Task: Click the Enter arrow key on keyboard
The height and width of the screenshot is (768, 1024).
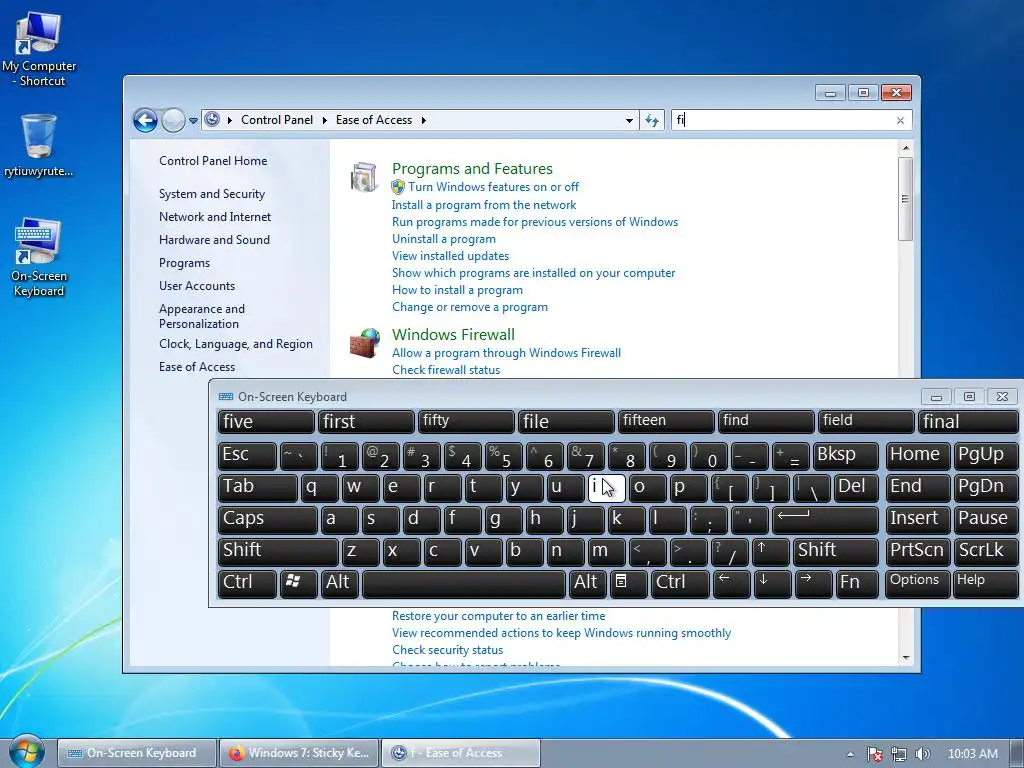Action: 825,520
